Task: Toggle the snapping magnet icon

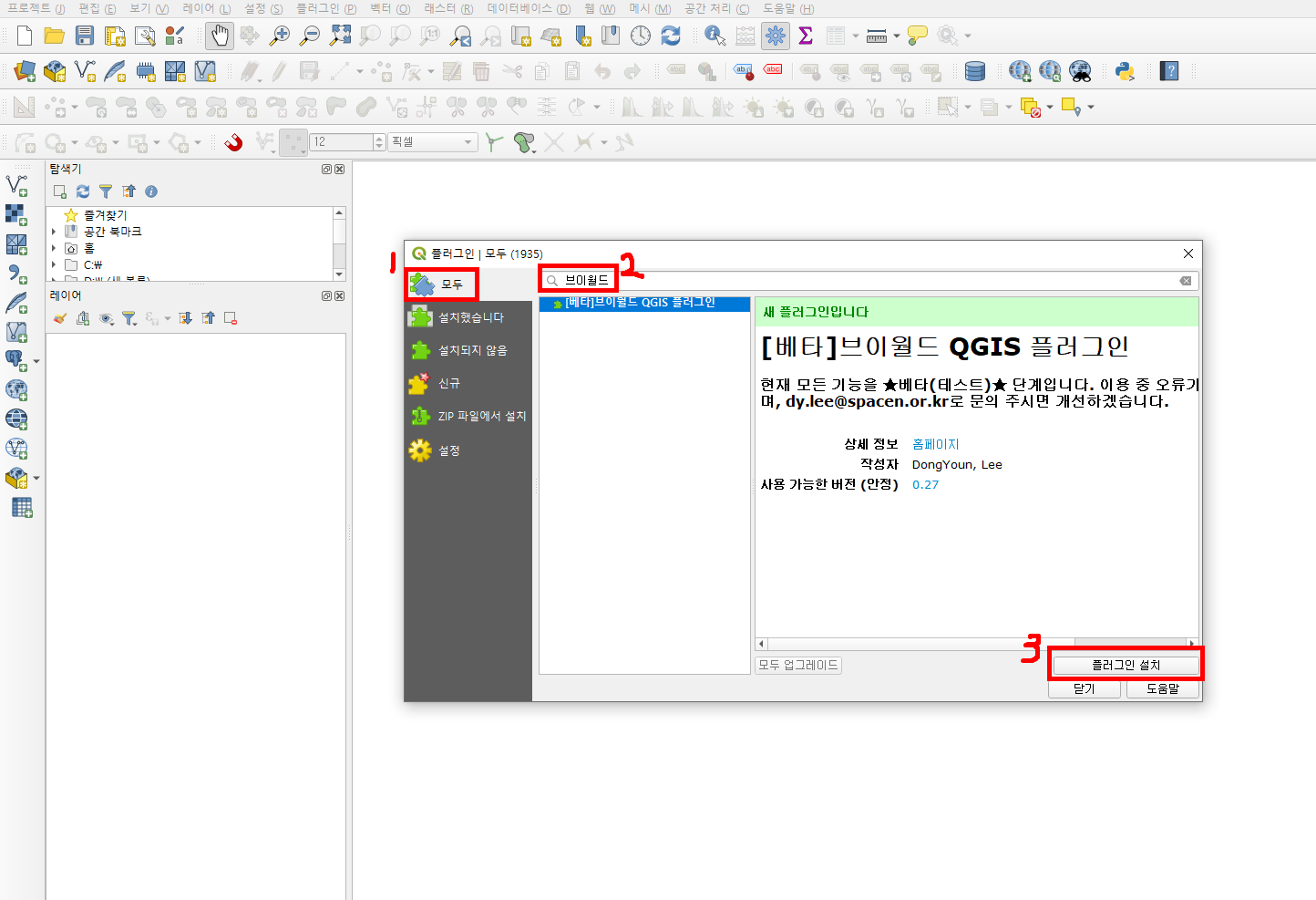Action: (x=234, y=142)
